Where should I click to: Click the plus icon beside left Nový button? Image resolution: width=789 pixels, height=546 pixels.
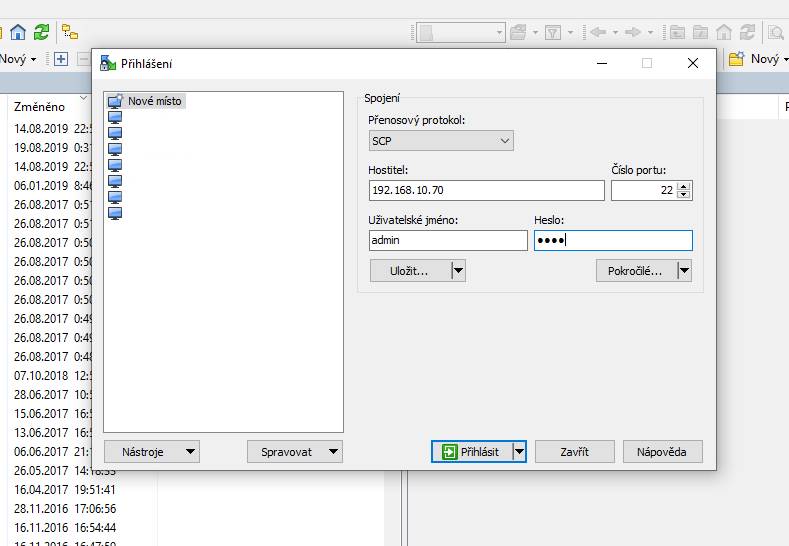pos(61,59)
